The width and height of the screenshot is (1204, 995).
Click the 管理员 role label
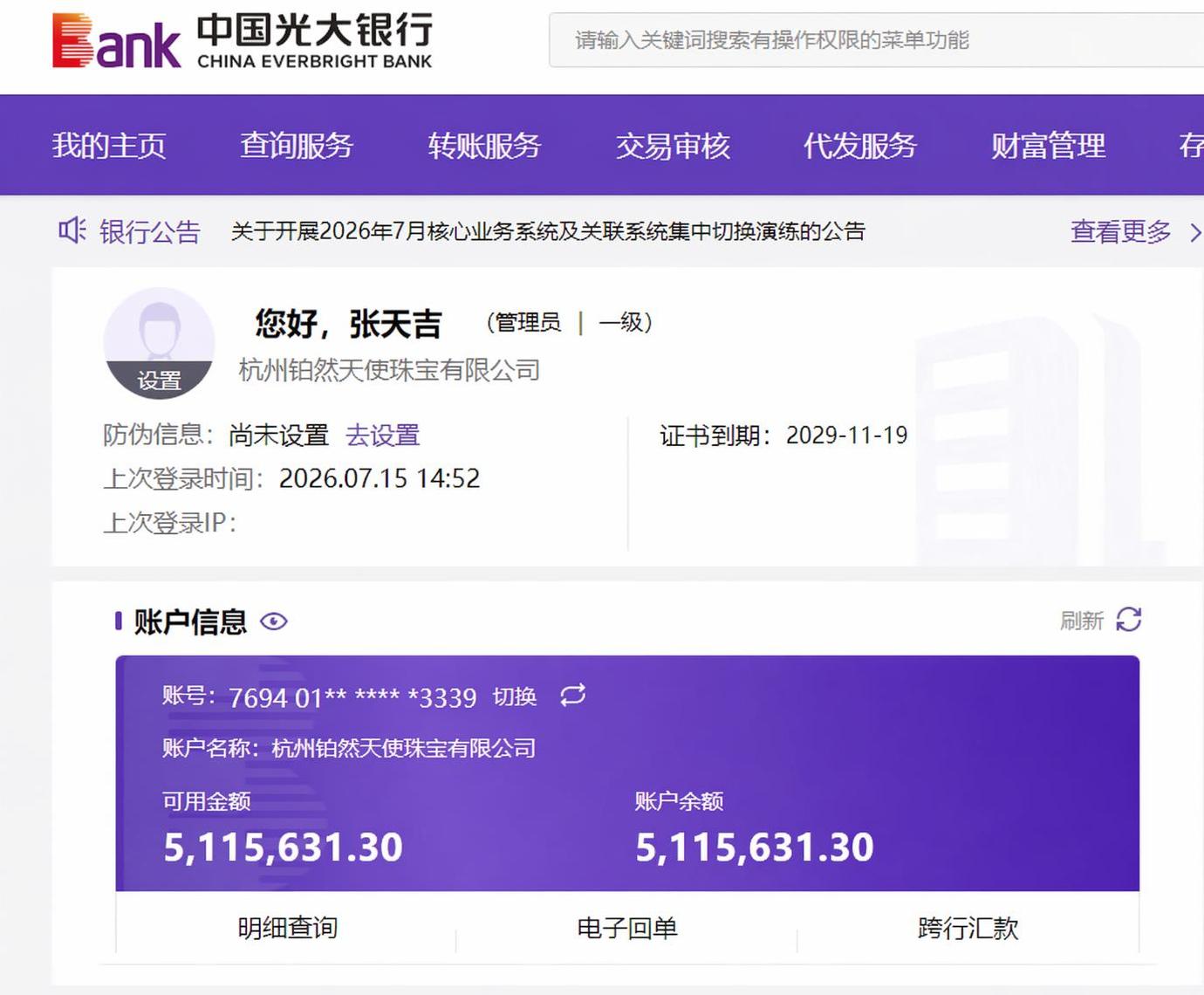(x=529, y=322)
